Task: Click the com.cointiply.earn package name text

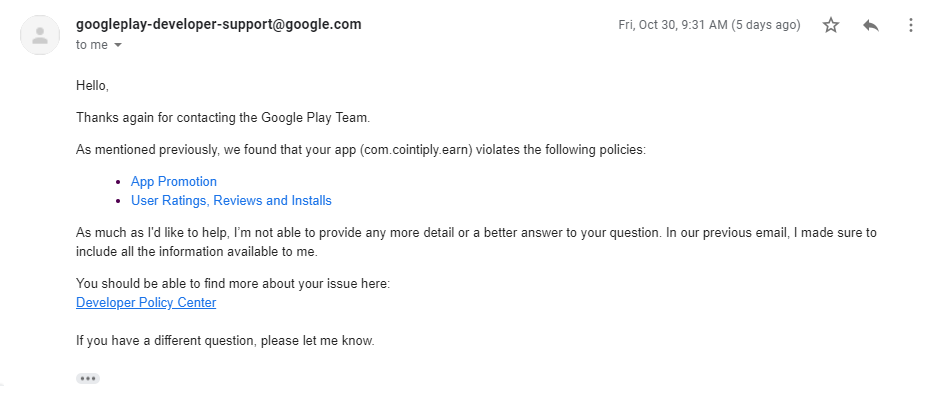Action: pyautogui.click(x=416, y=150)
